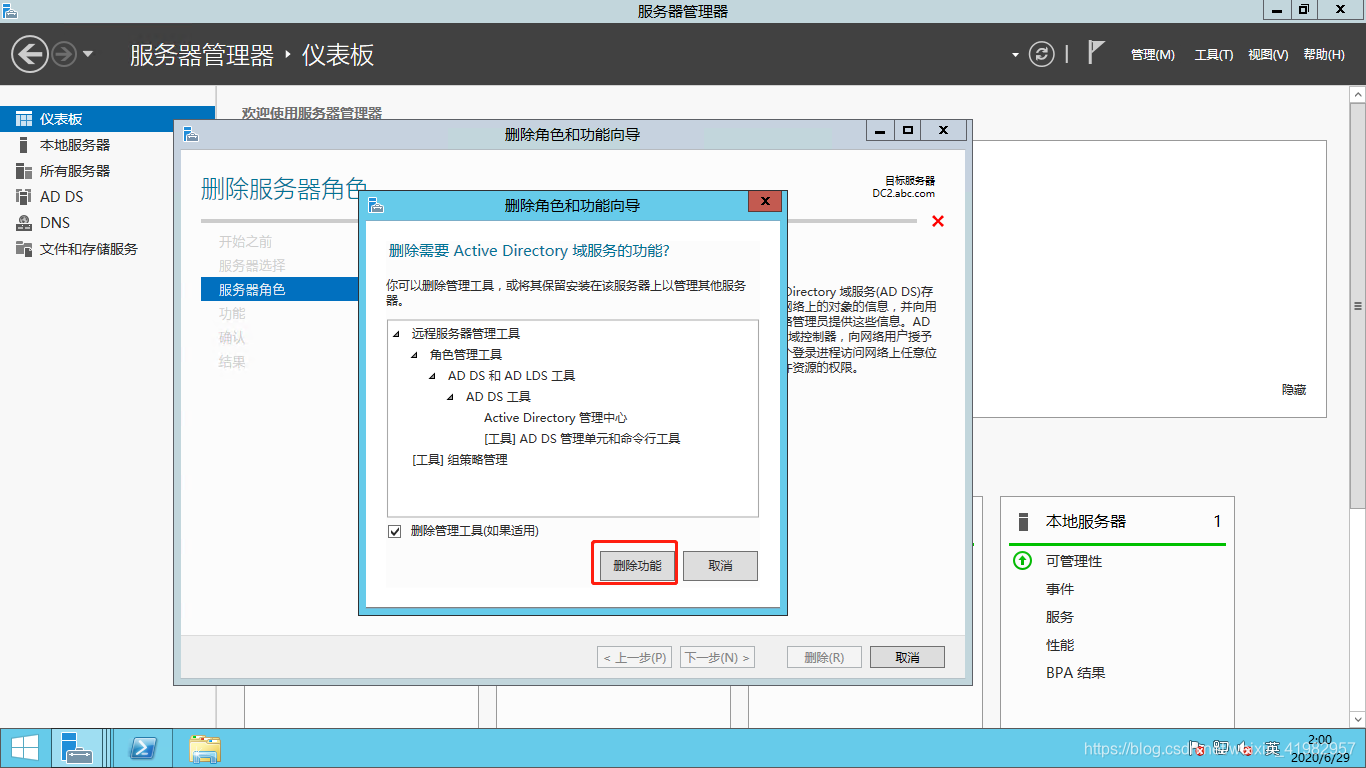
Task: Select [工具] 组策略管理 in the tree
Action: click(x=459, y=460)
